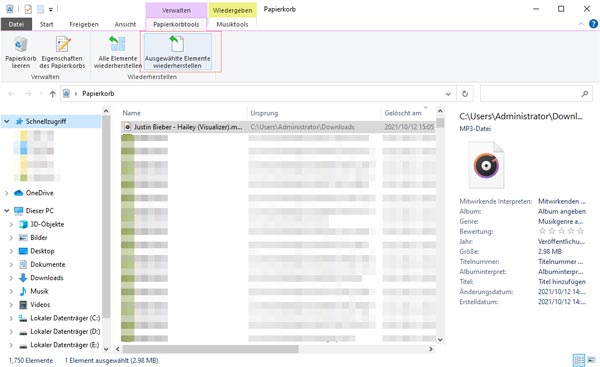Collapse the Dieser PC tree node
Viewport: 600px width, 367px height.
point(7,211)
